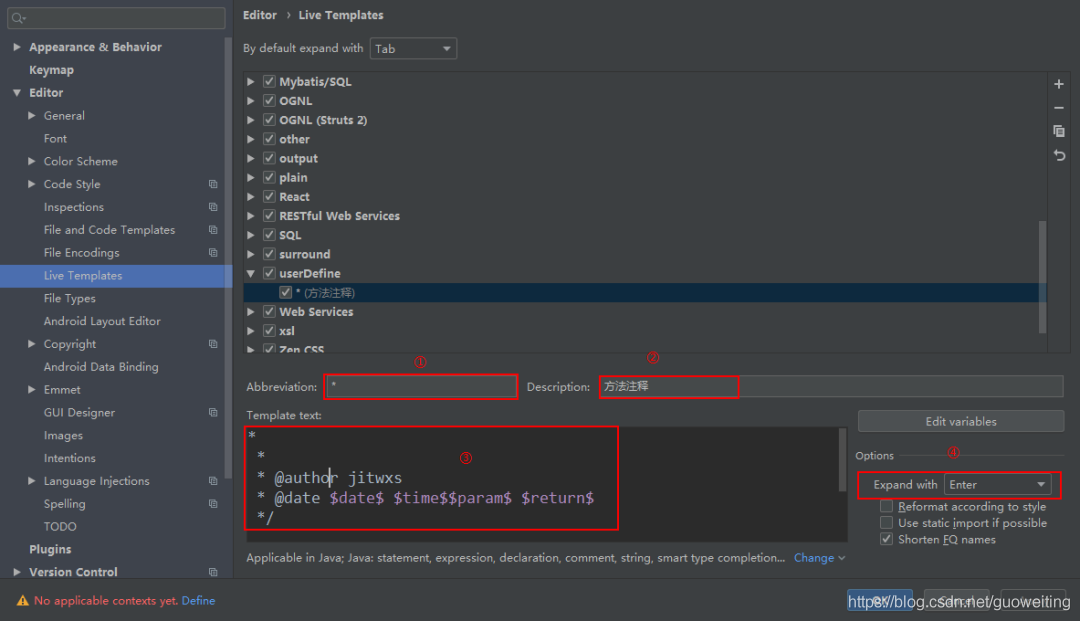Click the Inspections project-level settings icon
Image resolution: width=1080 pixels, height=621 pixels.
point(213,207)
